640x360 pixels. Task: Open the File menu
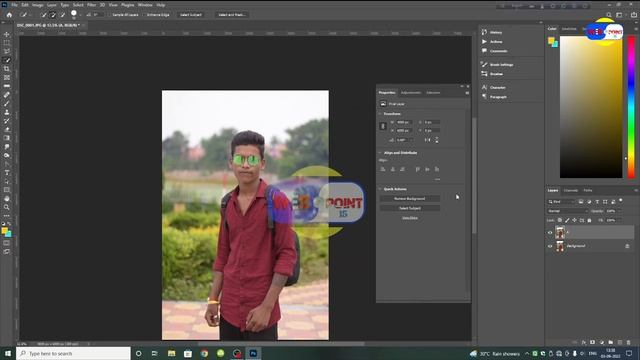click(14, 5)
